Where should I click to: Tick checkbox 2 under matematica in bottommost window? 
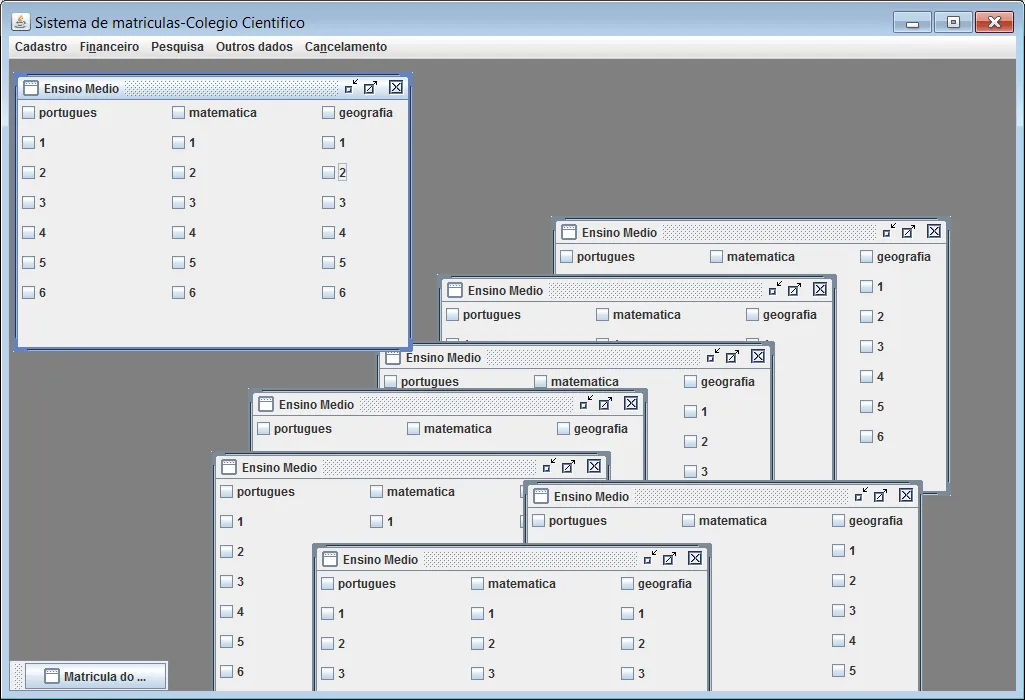pos(483,644)
